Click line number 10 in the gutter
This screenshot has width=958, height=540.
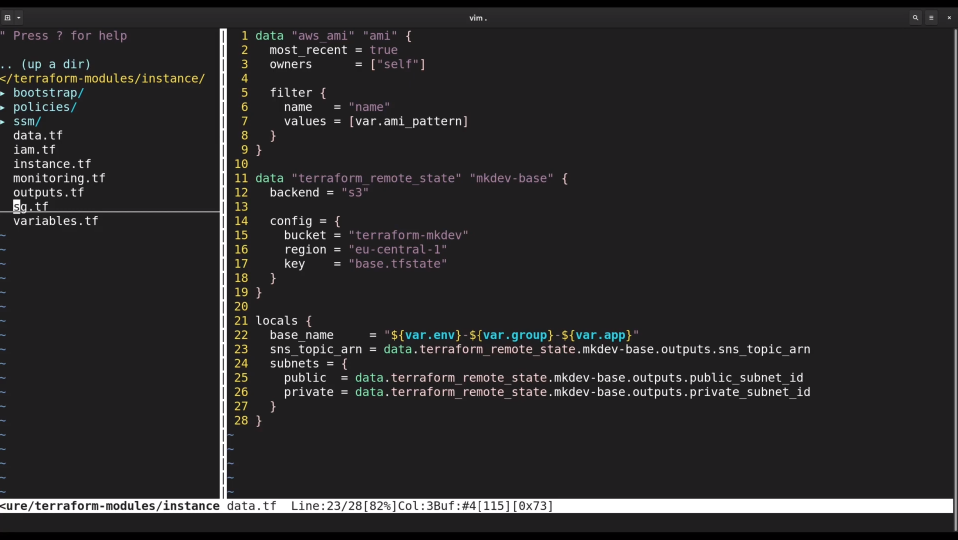(x=241, y=164)
